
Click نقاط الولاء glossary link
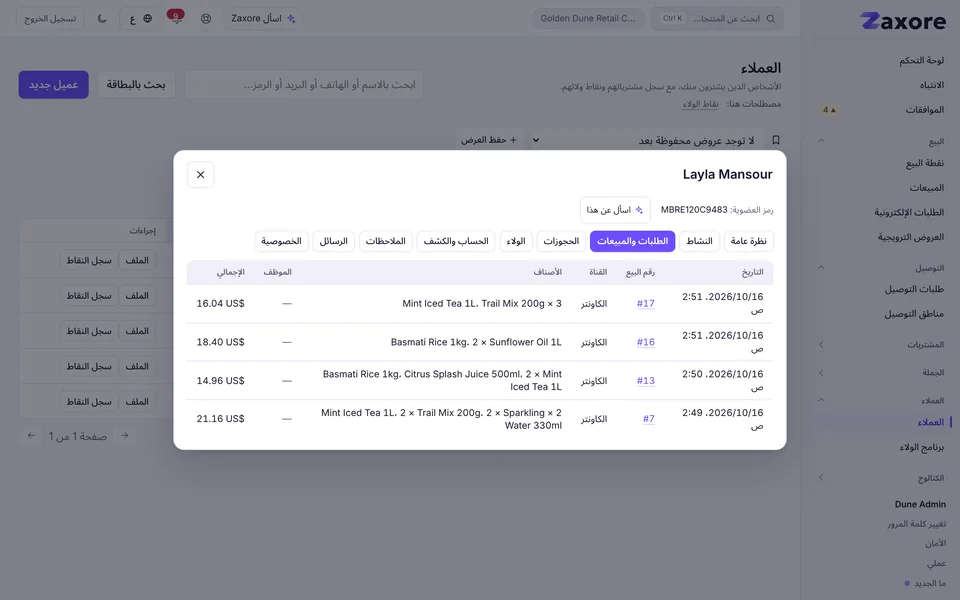pyautogui.click(x=701, y=104)
